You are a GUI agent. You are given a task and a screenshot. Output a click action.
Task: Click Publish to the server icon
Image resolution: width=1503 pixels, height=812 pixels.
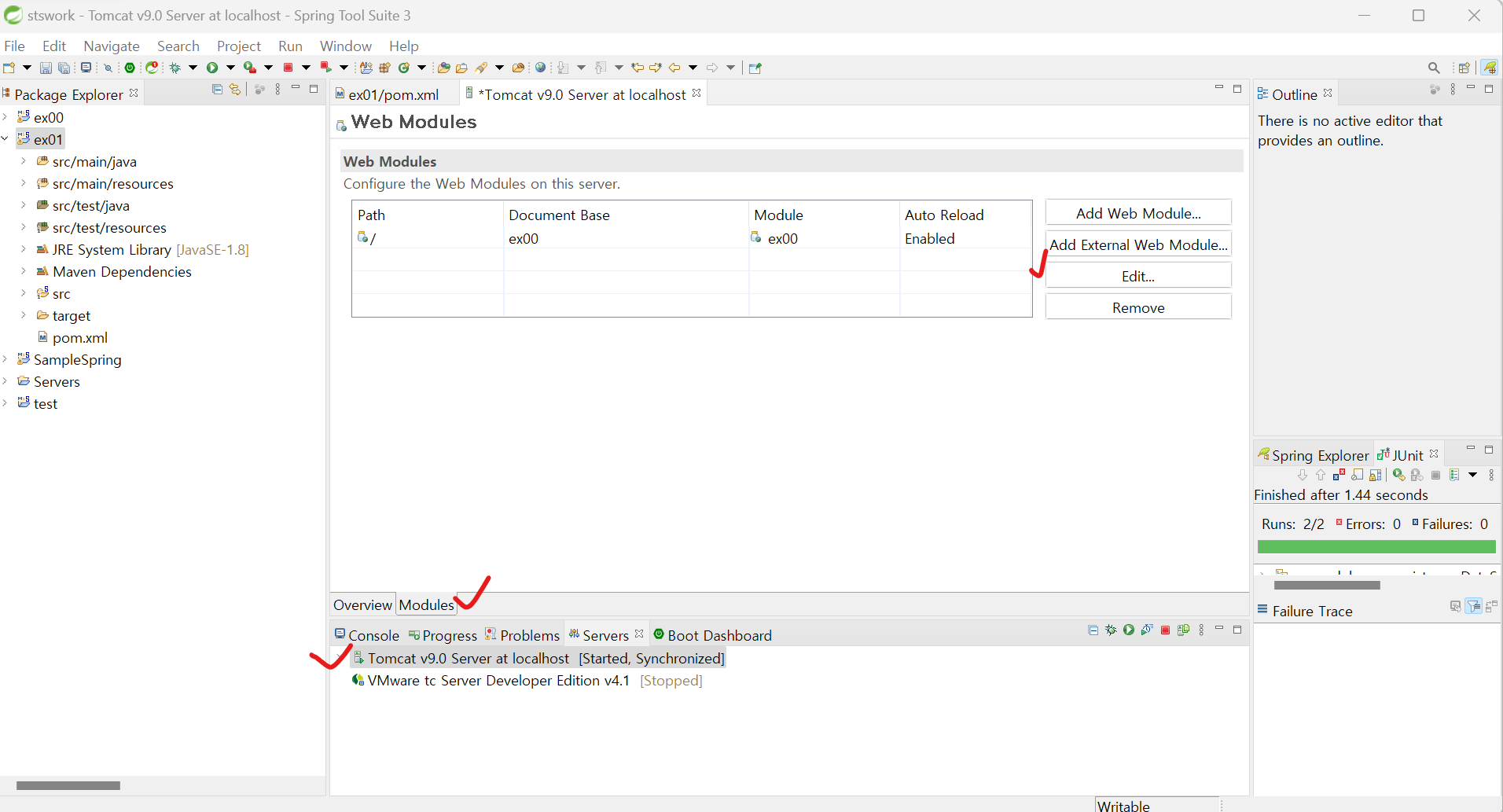tap(1183, 630)
